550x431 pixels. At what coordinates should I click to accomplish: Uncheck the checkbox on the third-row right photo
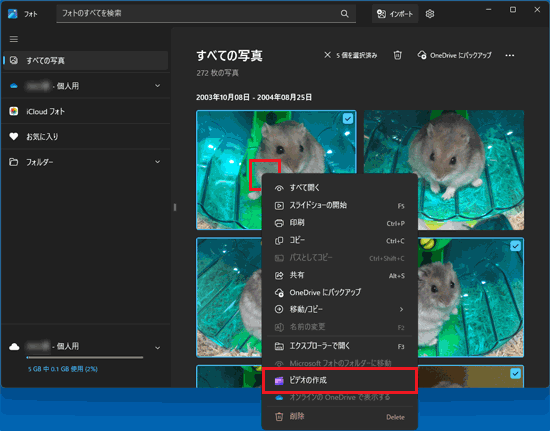(x=515, y=374)
